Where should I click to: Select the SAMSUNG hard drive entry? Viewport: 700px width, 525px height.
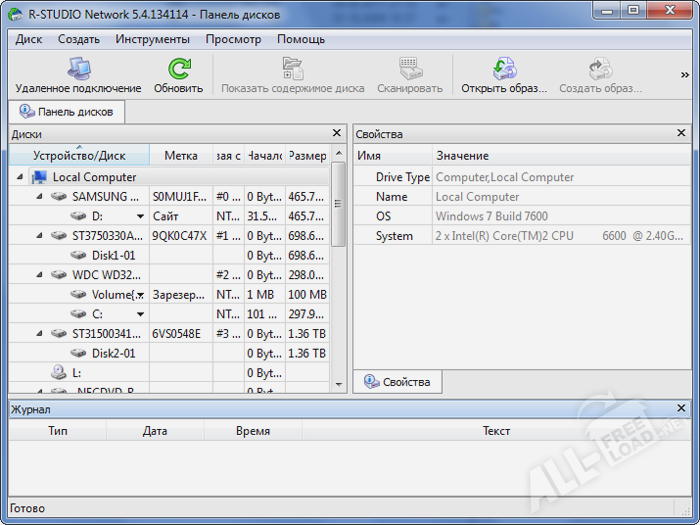click(105, 196)
